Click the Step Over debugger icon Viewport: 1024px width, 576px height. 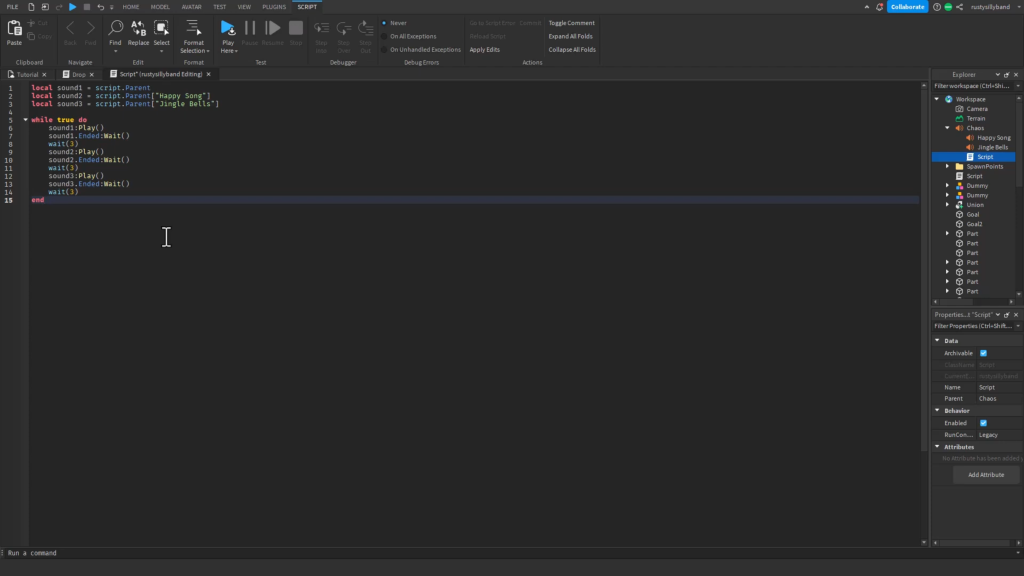click(x=344, y=28)
